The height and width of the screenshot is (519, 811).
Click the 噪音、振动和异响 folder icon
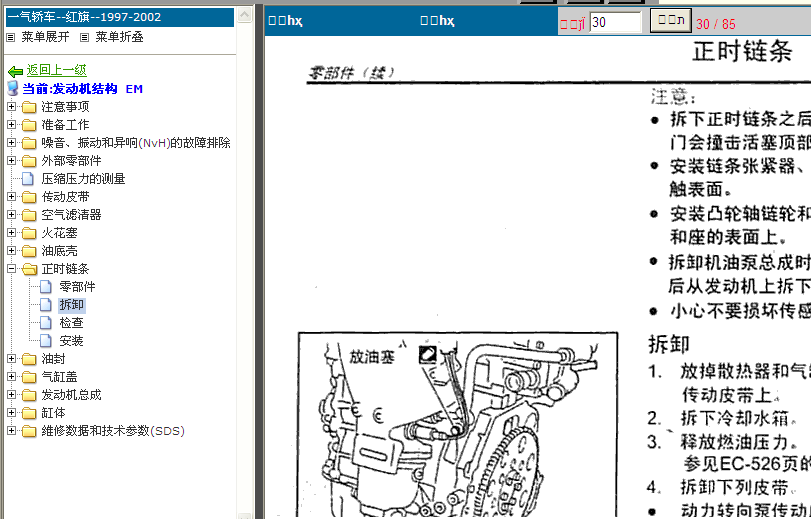point(29,143)
